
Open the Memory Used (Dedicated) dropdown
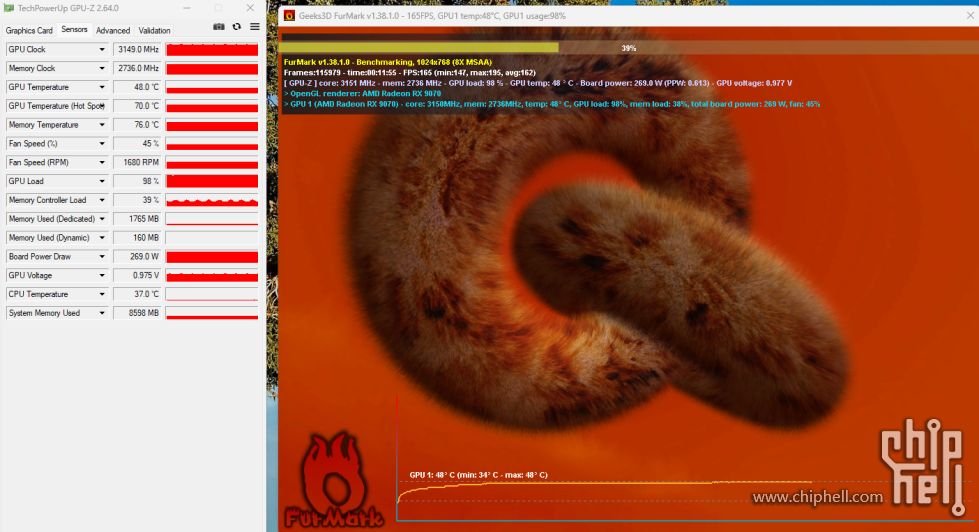click(102, 219)
